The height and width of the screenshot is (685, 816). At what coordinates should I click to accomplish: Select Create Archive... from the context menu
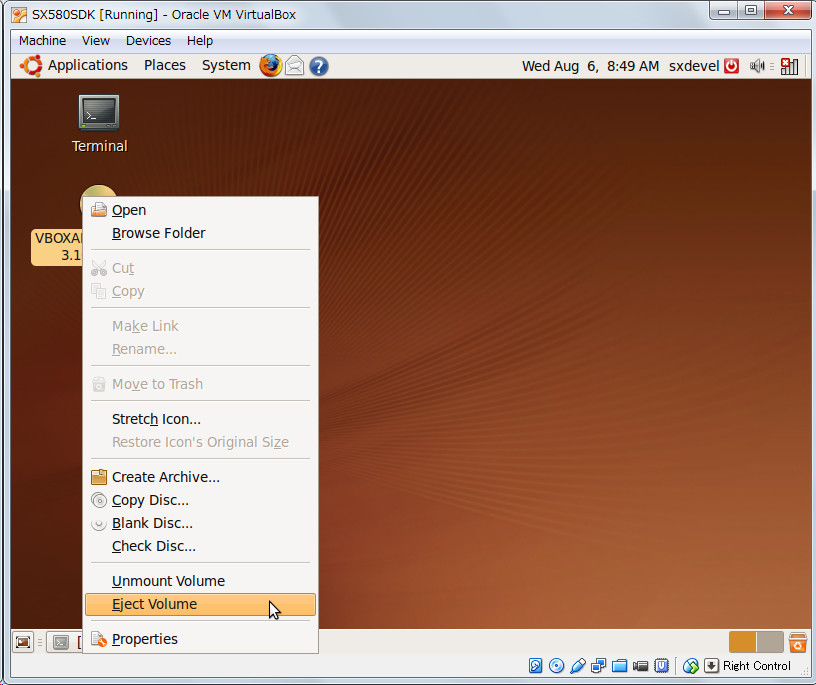point(200,477)
